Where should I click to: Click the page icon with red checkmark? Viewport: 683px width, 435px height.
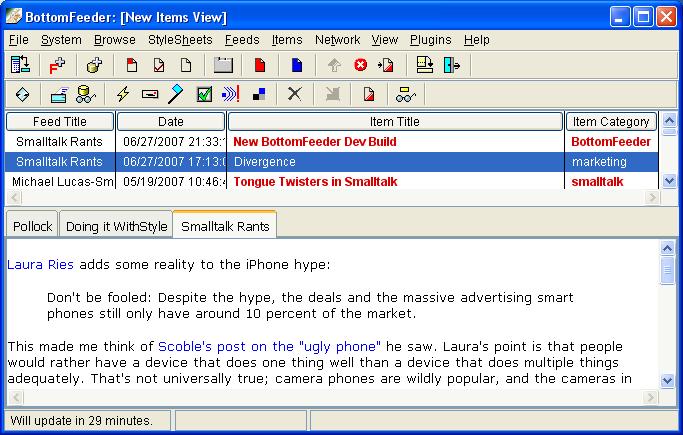[x=159, y=65]
